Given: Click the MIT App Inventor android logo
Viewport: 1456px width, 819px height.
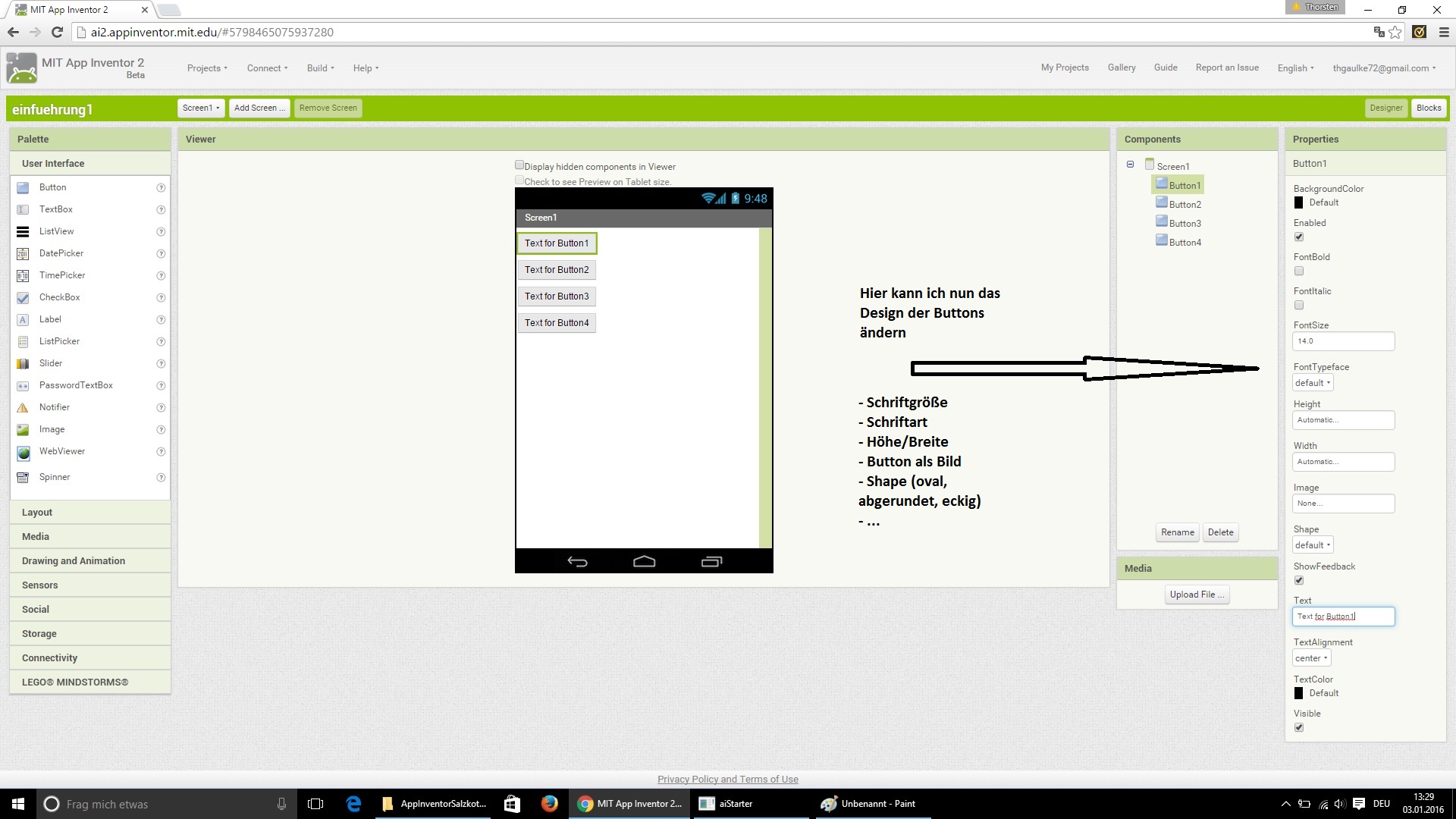Looking at the screenshot, I should point(21,67).
